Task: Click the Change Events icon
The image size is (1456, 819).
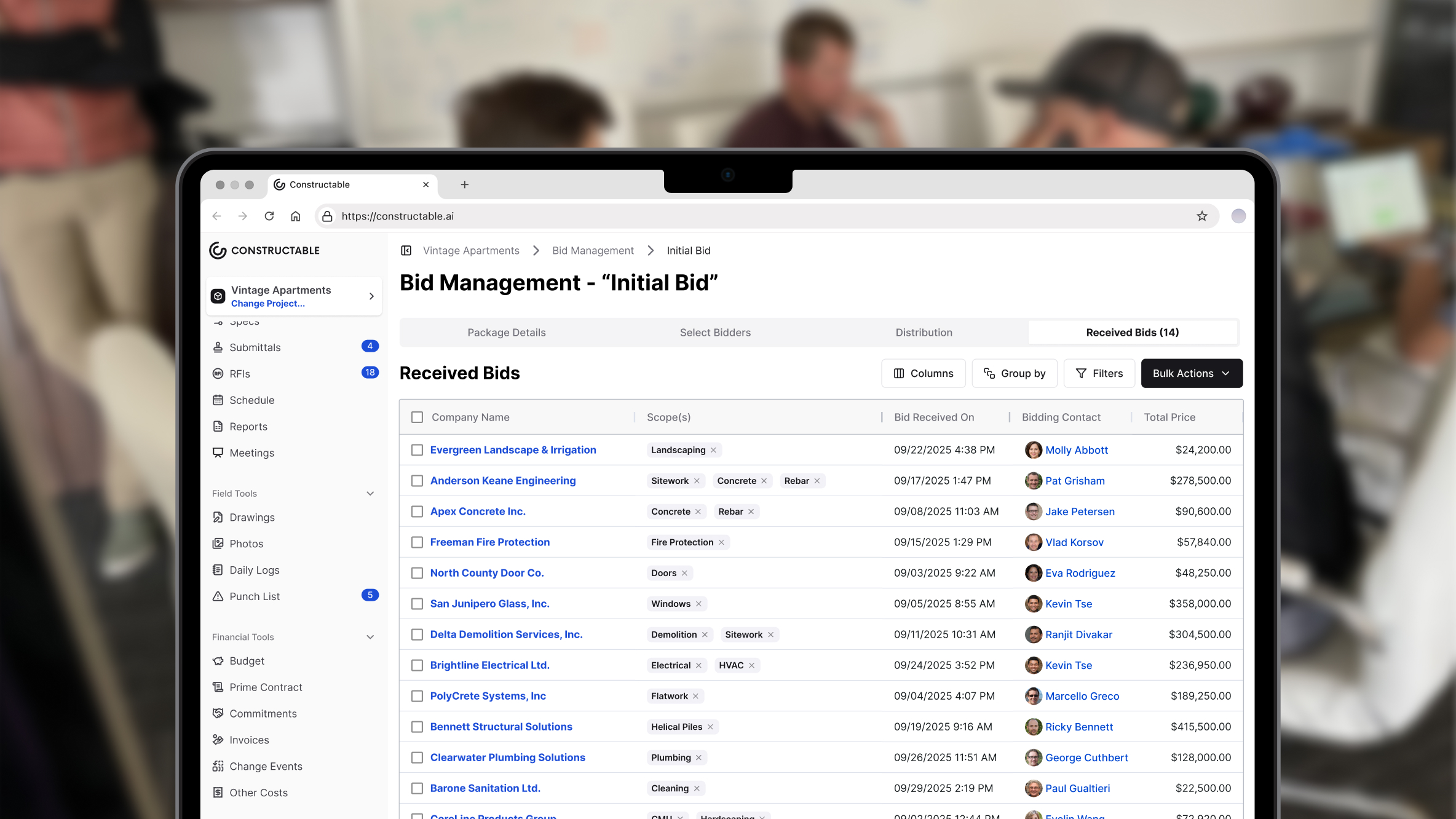Action: tap(218, 766)
